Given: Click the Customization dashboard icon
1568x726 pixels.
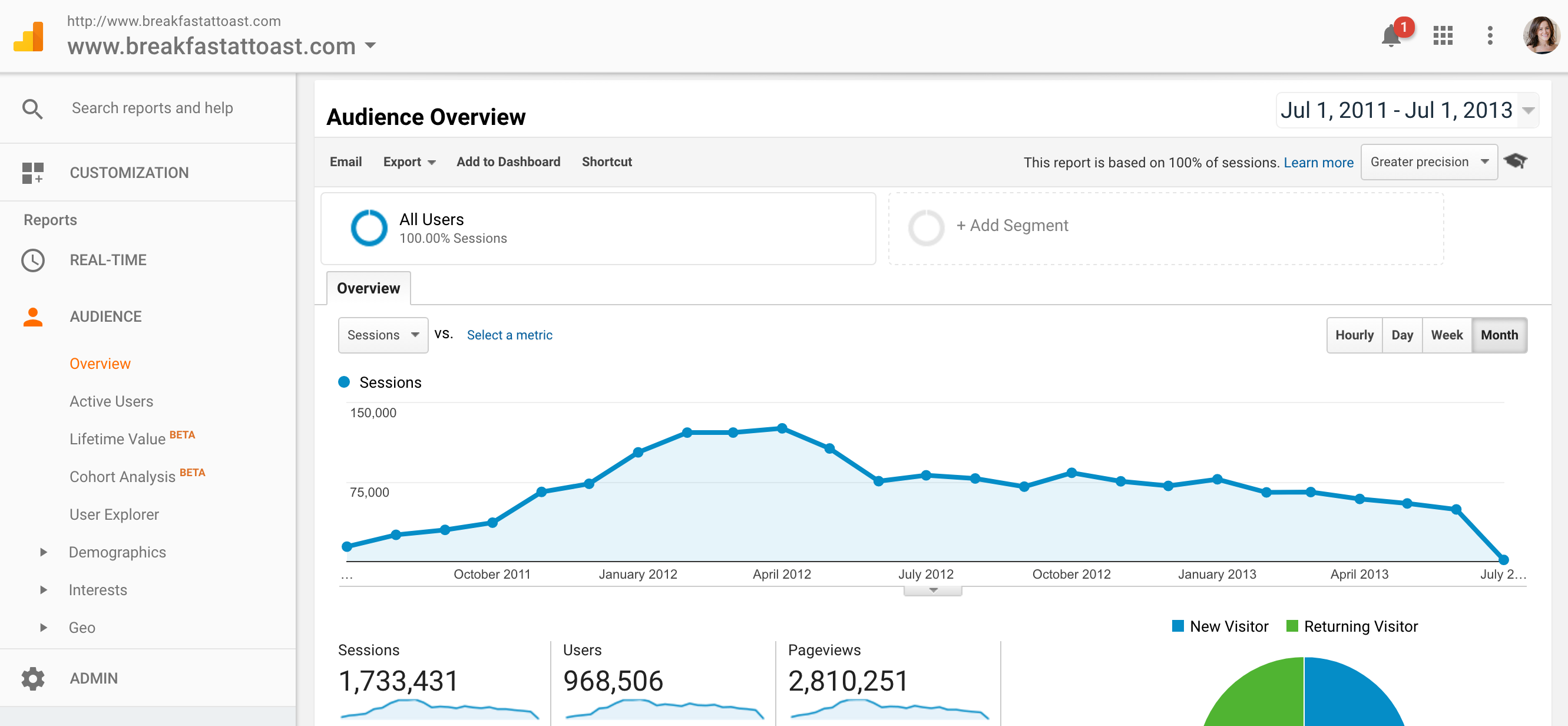Looking at the screenshot, I should [32, 173].
